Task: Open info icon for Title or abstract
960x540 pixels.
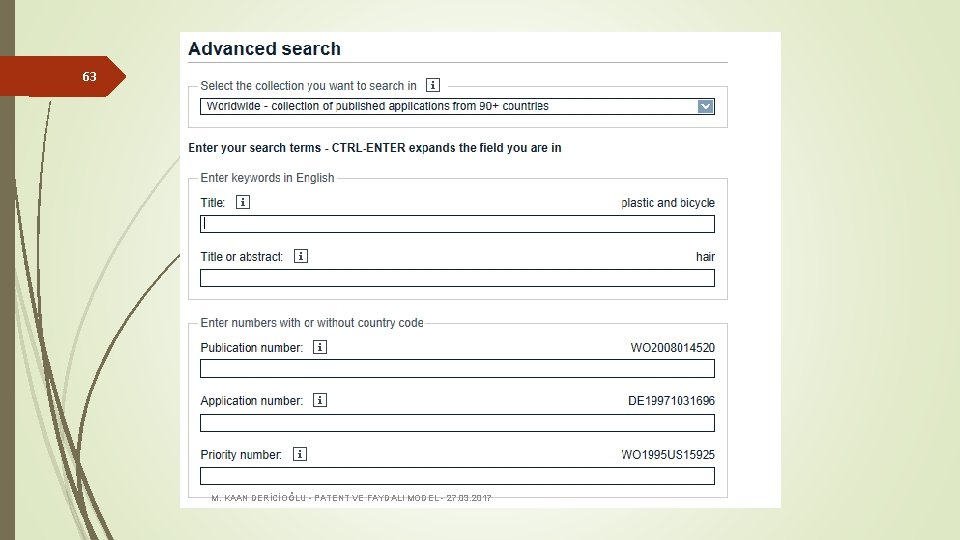Action: pos(301,256)
